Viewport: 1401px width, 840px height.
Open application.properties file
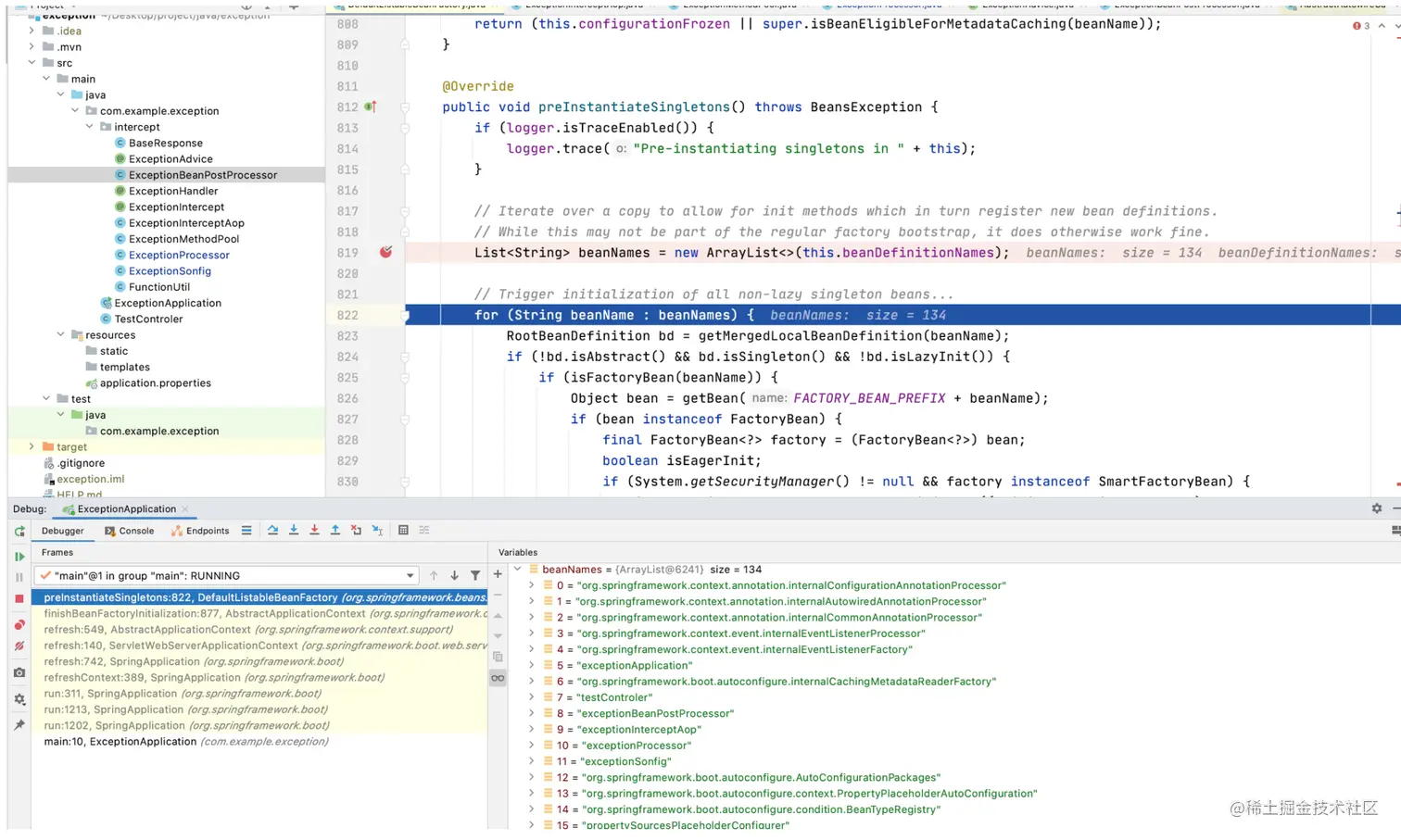coord(155,383)
